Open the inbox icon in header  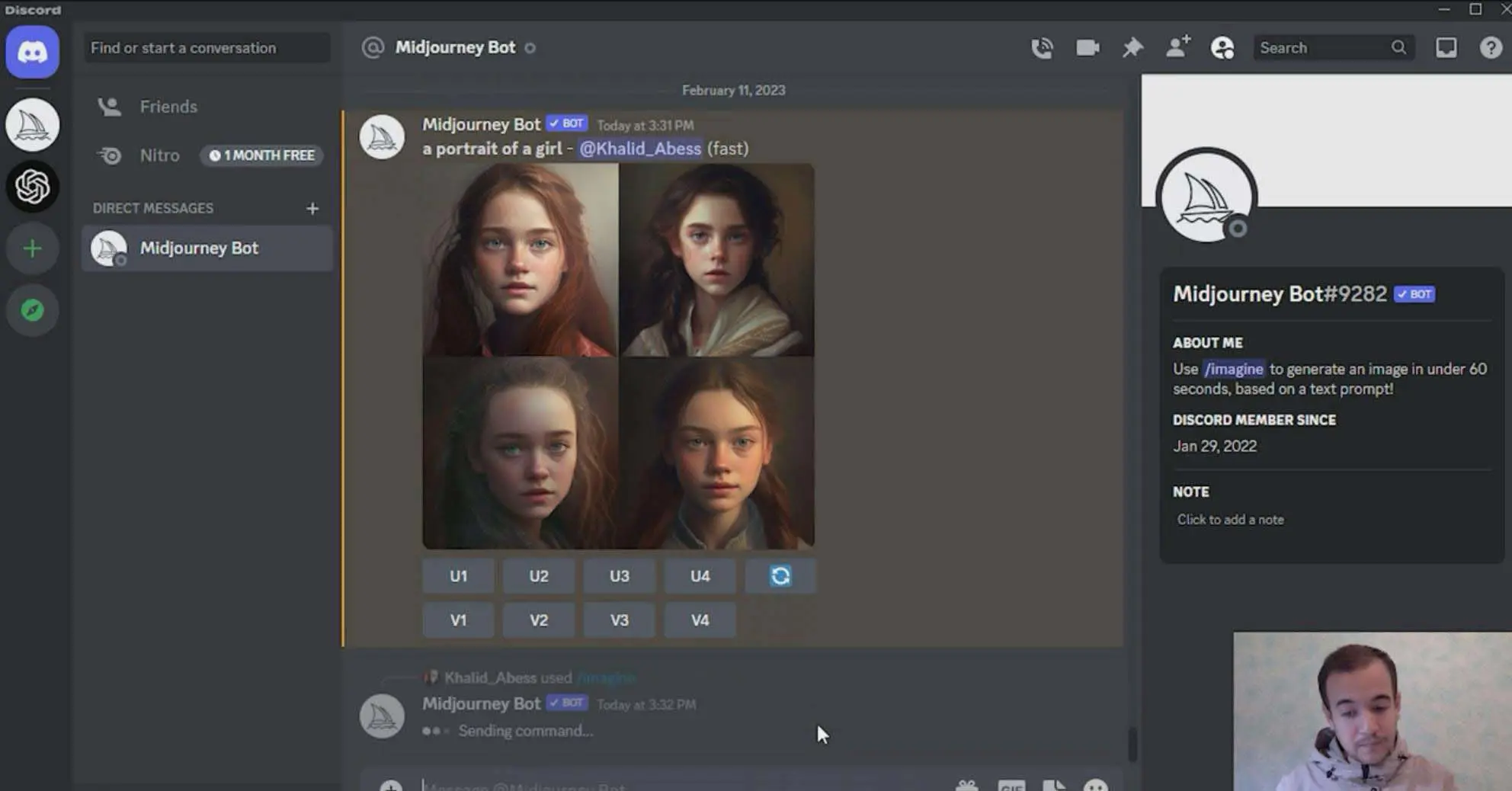coord(1446,48)
